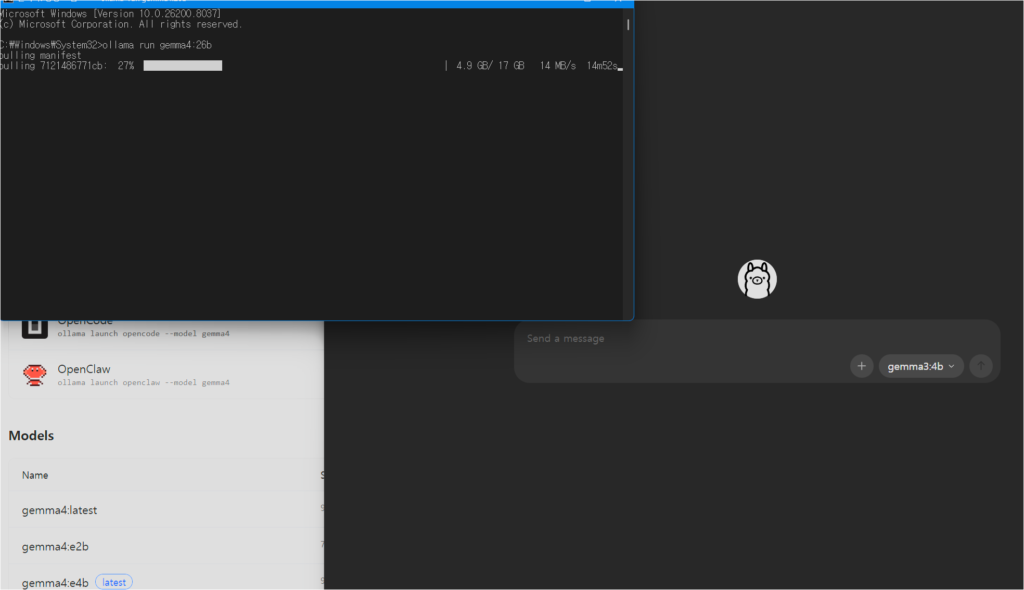Click the download progress bar in terminal

tap(182, 66)
